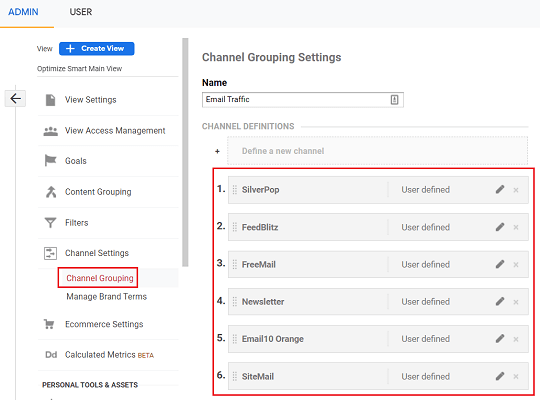Select Channel Grouping submenu item
The image size is (540, 400).
tap(100, 278)
